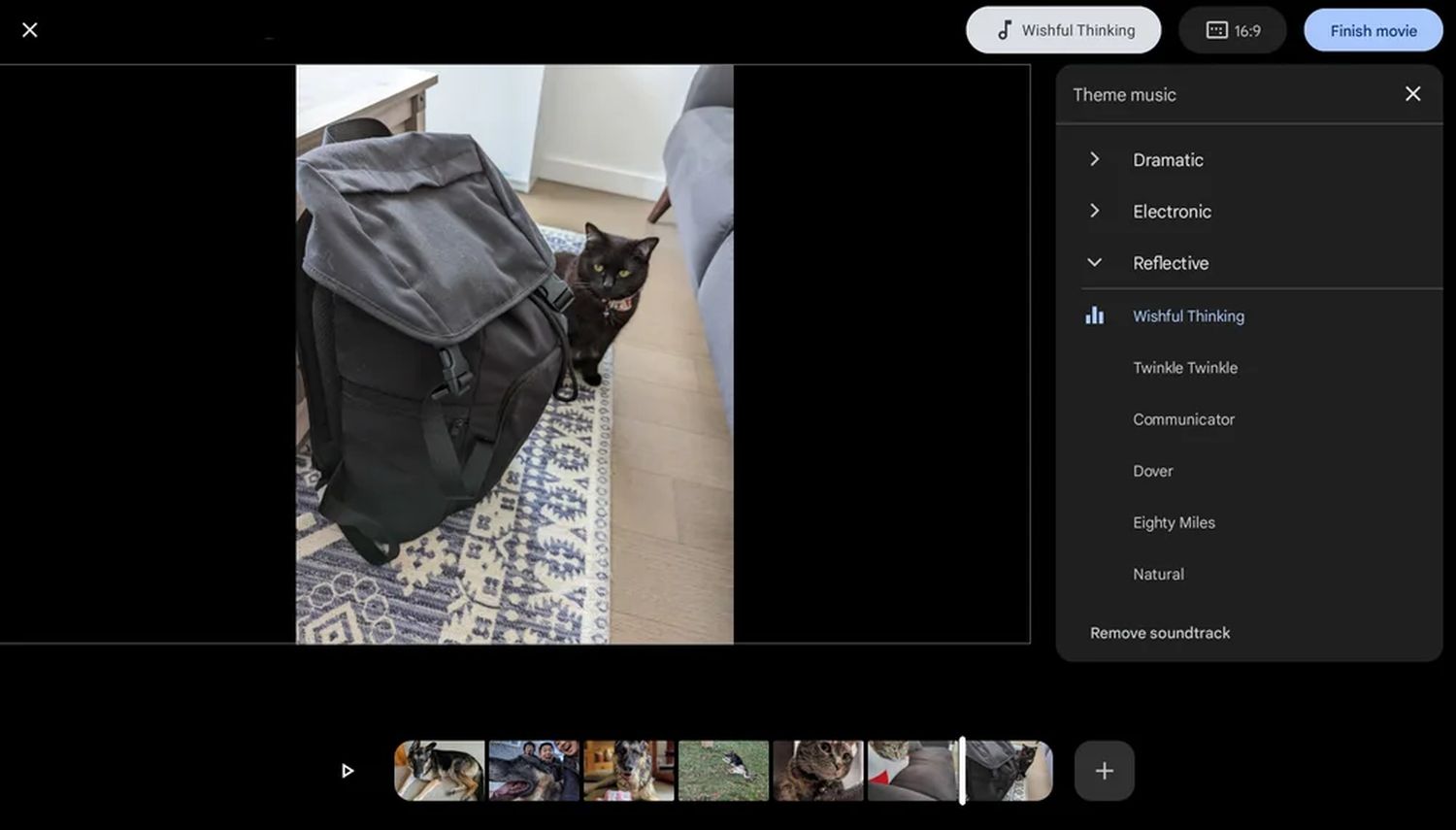Expand the Electronic music category
Screen dimensions: 1456x830
tap(1171, 212)
